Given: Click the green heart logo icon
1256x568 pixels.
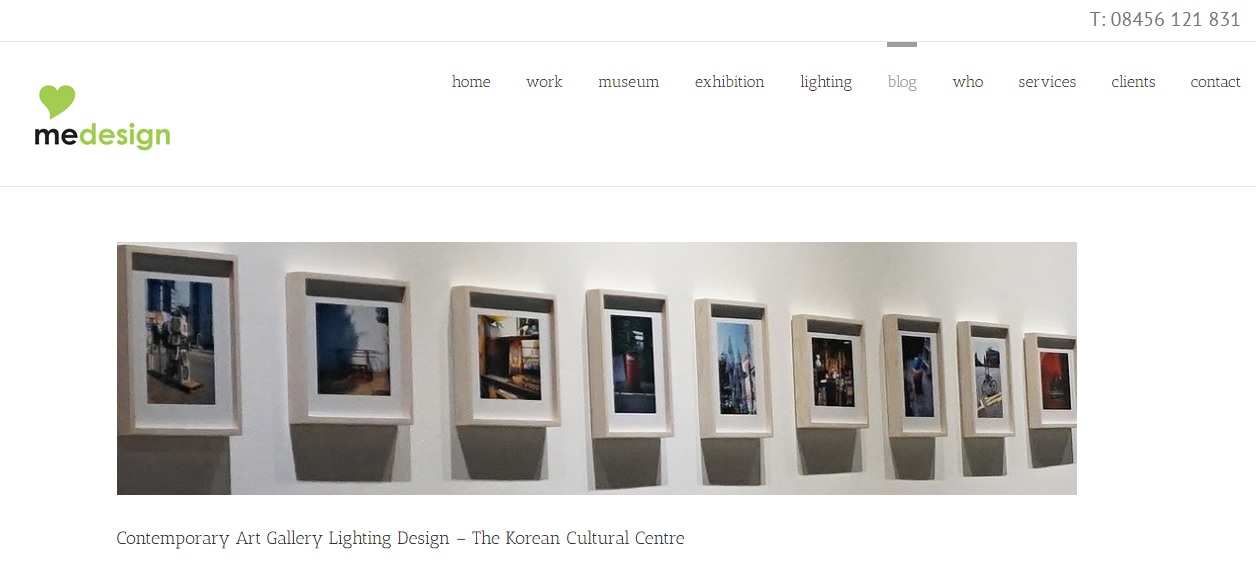Looking at the screenshot, I should 57,102.
